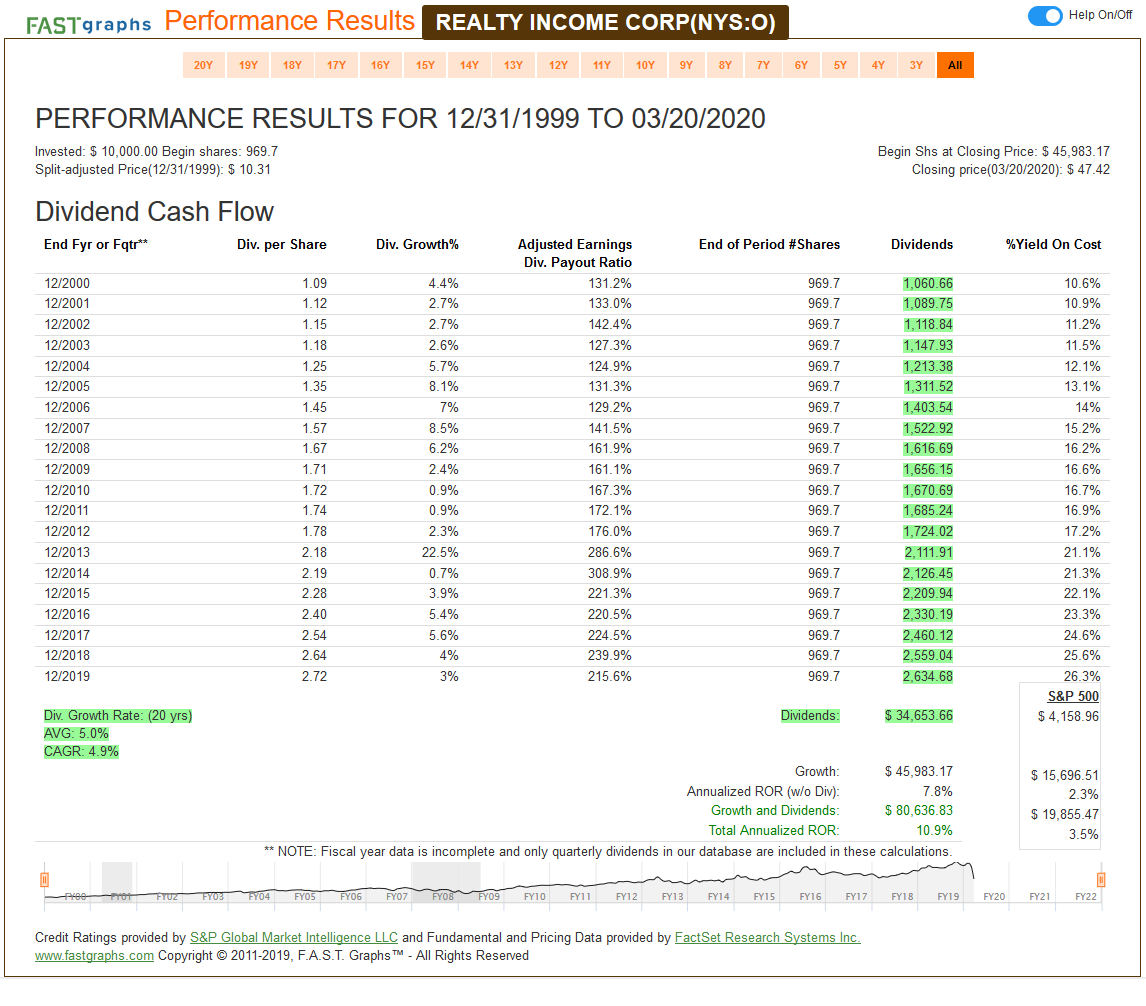
Task: Choose the 8Y time range tab
Action: click(725, 65)
